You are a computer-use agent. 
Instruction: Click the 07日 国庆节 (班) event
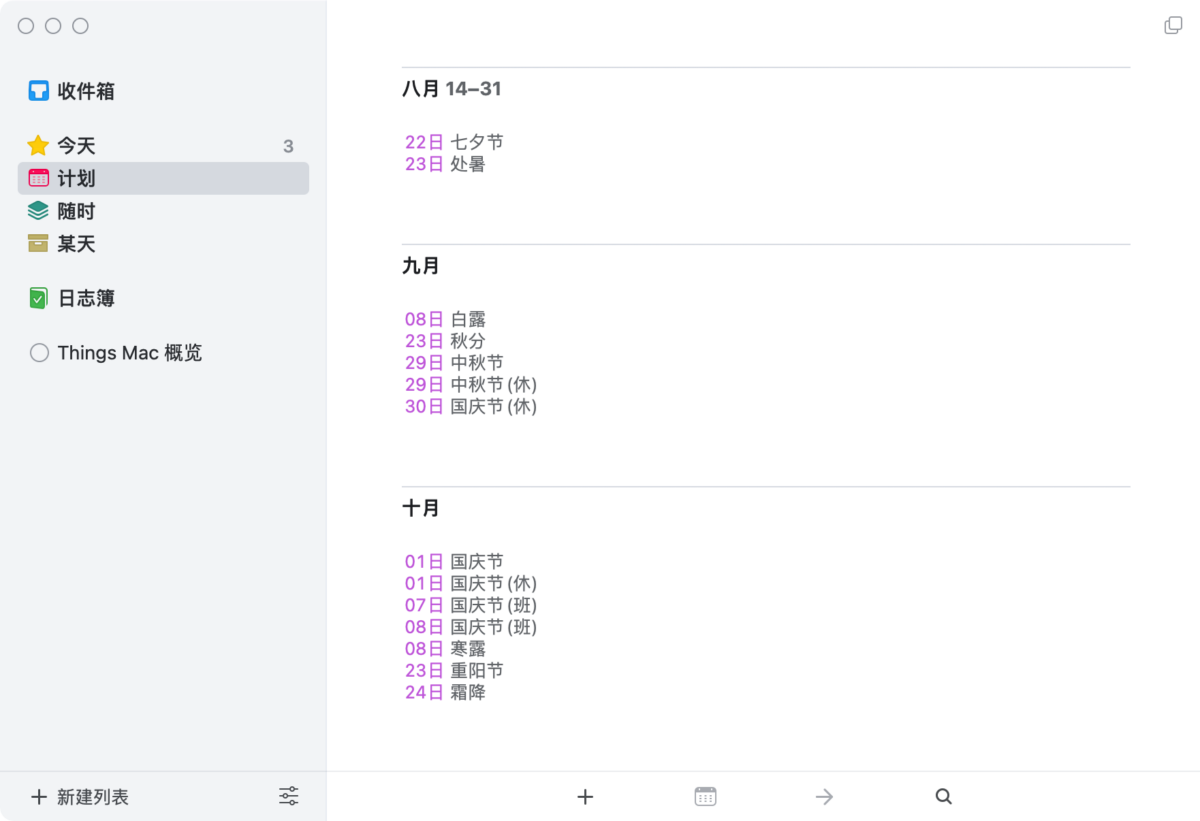click(471, 605)
